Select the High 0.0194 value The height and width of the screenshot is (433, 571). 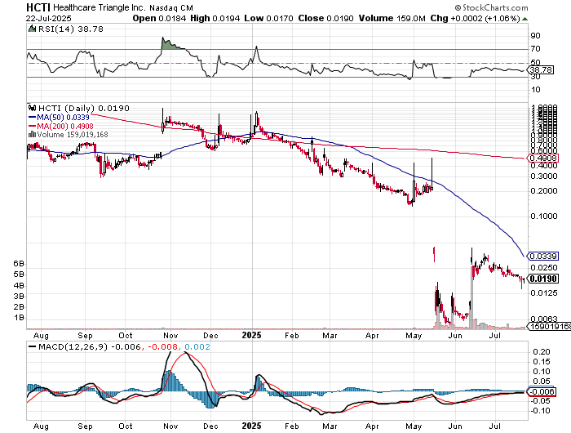tap(215, 18)
